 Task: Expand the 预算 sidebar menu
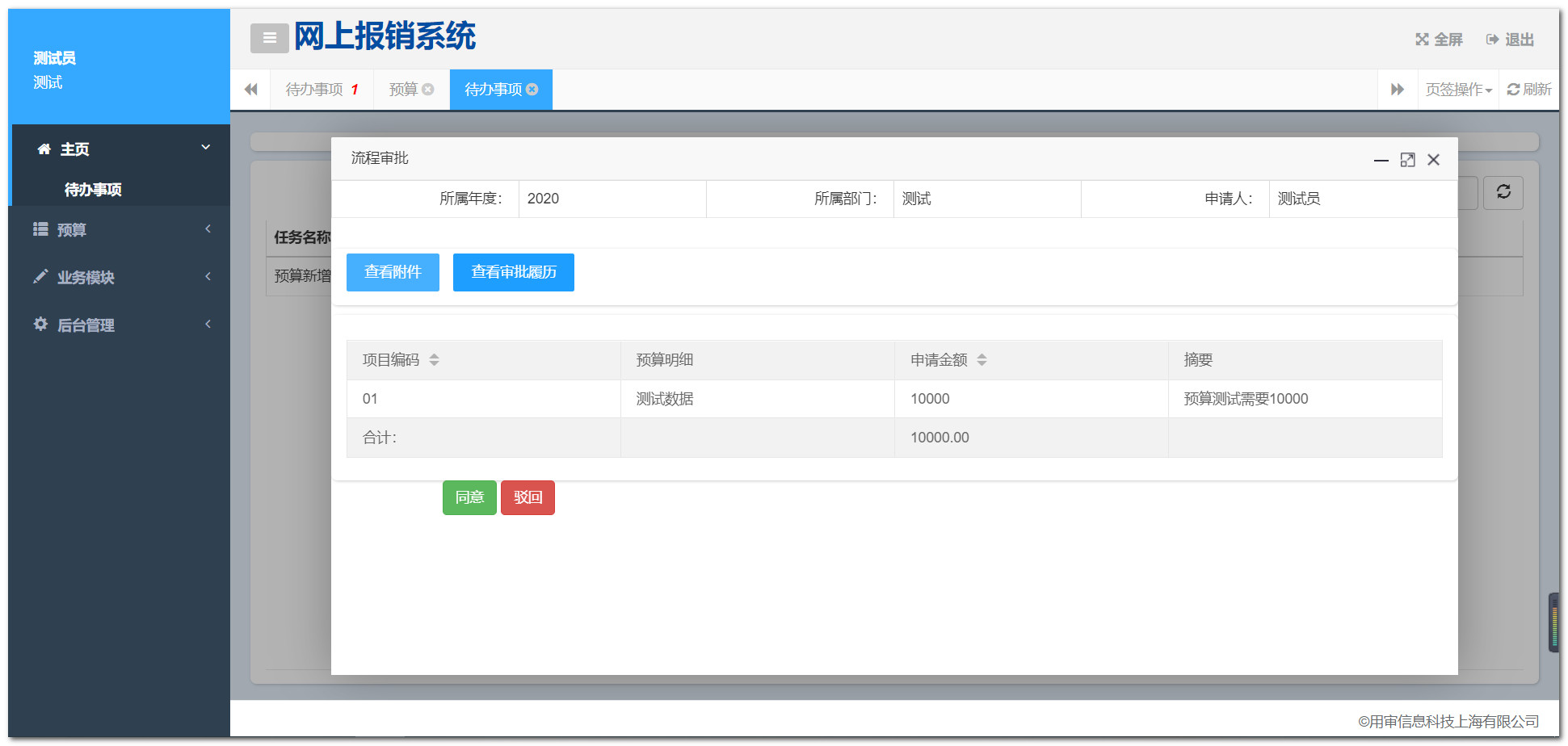[x=120, y=230]
